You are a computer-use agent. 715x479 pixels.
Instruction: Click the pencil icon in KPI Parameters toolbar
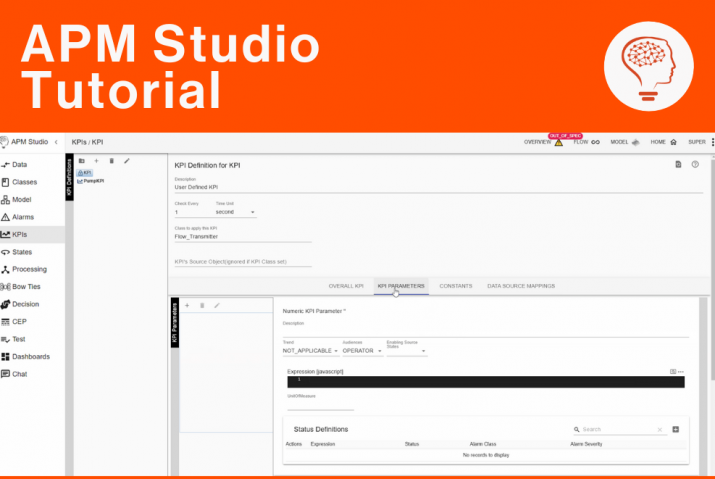tap(217, 305)
